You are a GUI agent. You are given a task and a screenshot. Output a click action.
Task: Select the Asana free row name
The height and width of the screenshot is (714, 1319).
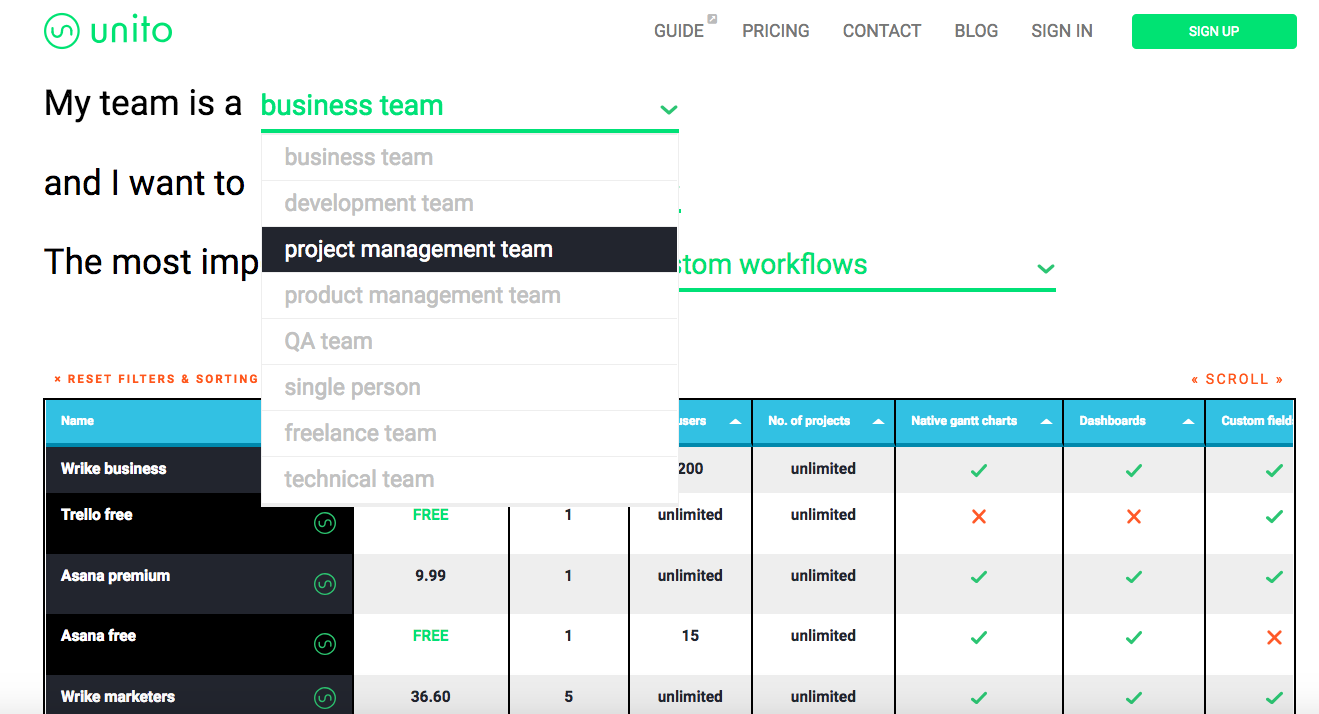(x=98, y=635)
